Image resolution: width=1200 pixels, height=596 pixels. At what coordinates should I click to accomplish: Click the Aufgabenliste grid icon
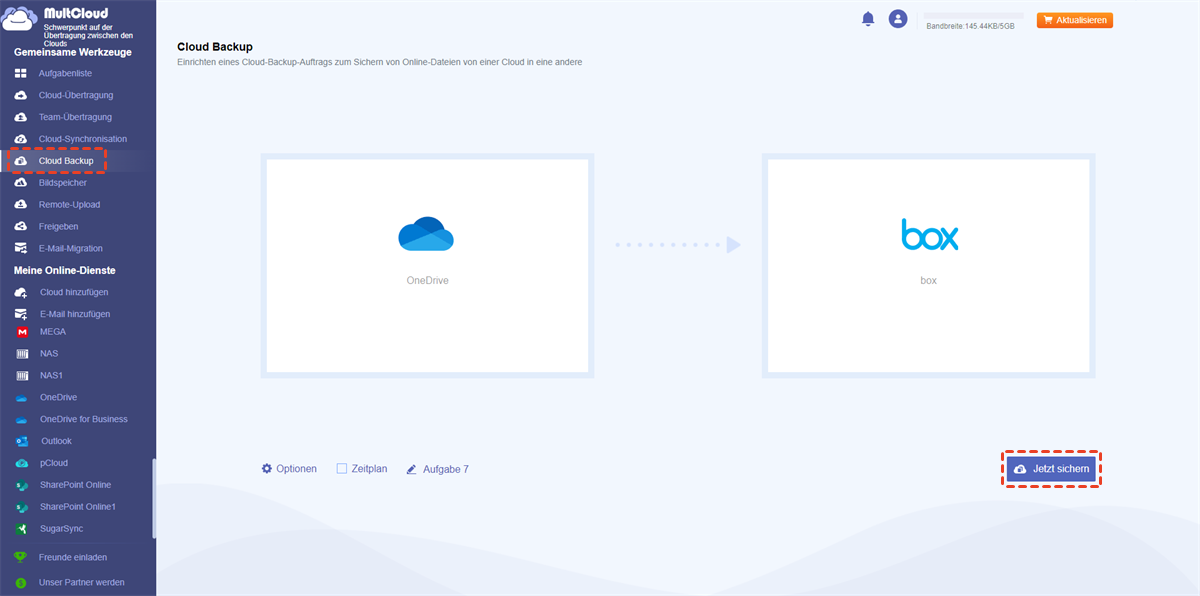click(x=20, y=74)
